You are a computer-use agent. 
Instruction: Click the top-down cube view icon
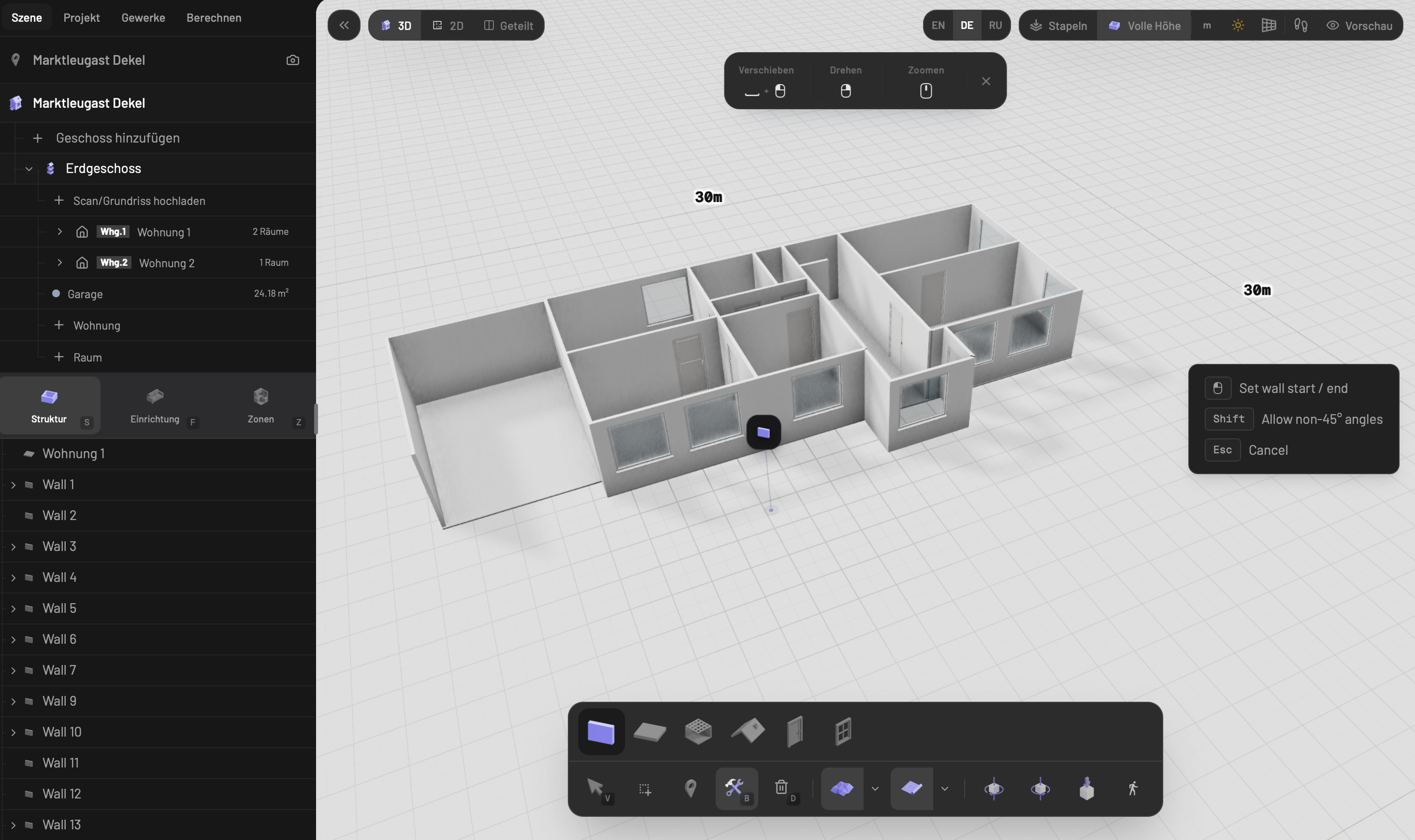[x=1087, y=788]
